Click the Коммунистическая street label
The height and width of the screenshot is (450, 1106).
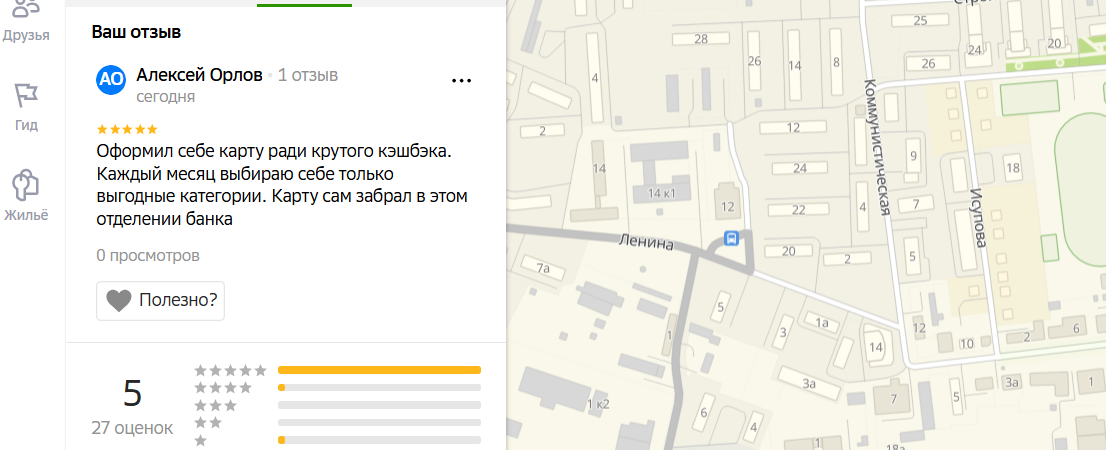[879, 146]
